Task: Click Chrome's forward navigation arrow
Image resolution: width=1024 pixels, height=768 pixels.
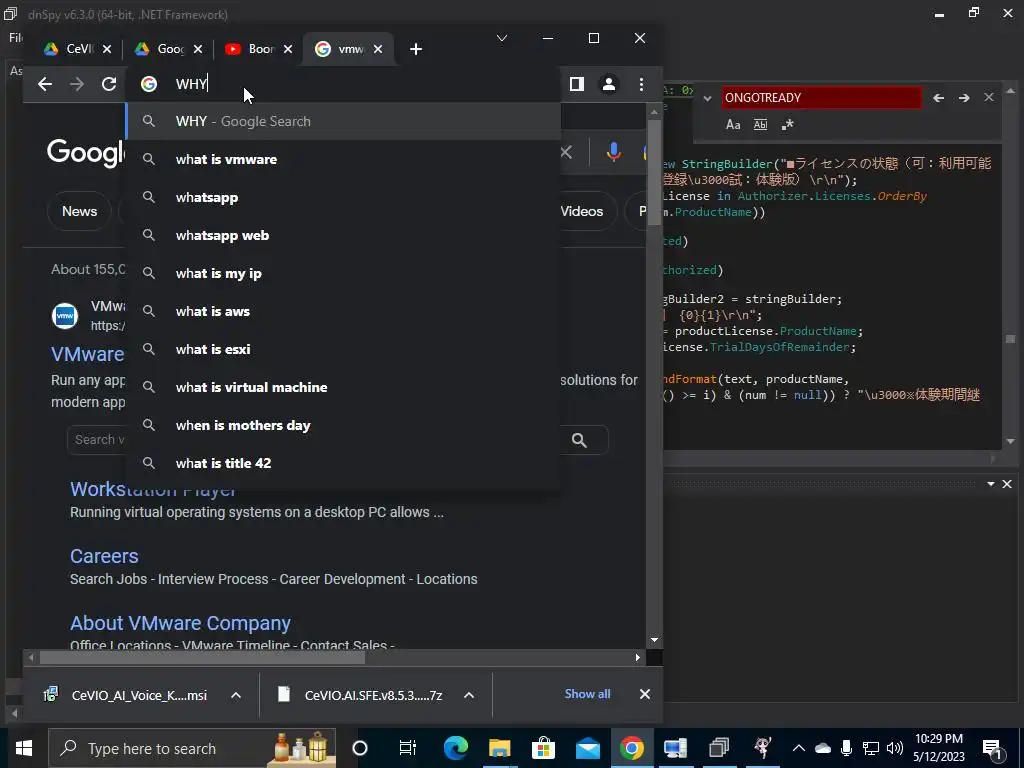Action: [x=76, y=84]
